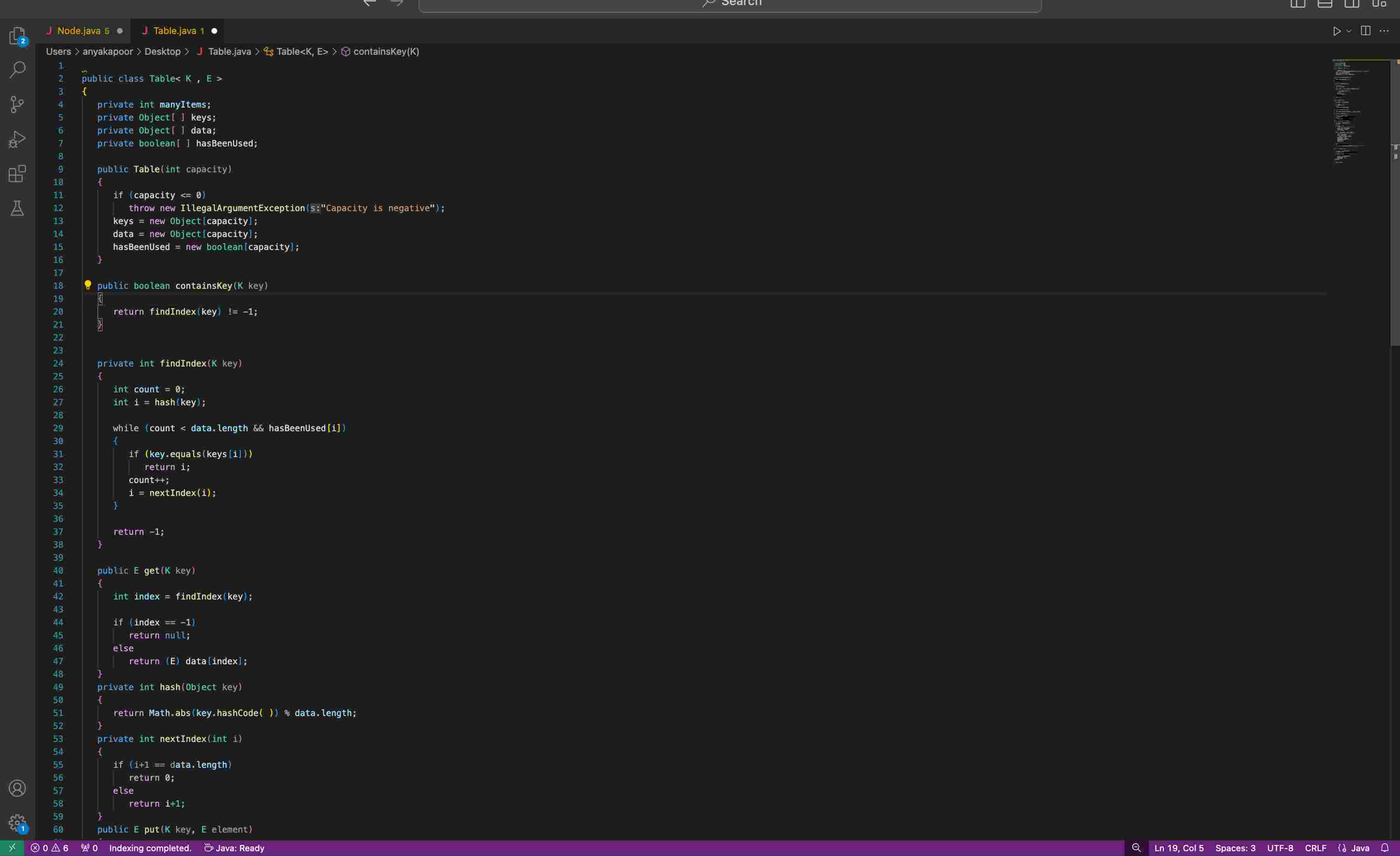This screenshot has height=856, width=1400.
Task: Open the Run and Debug view
Action: (17, 139)
